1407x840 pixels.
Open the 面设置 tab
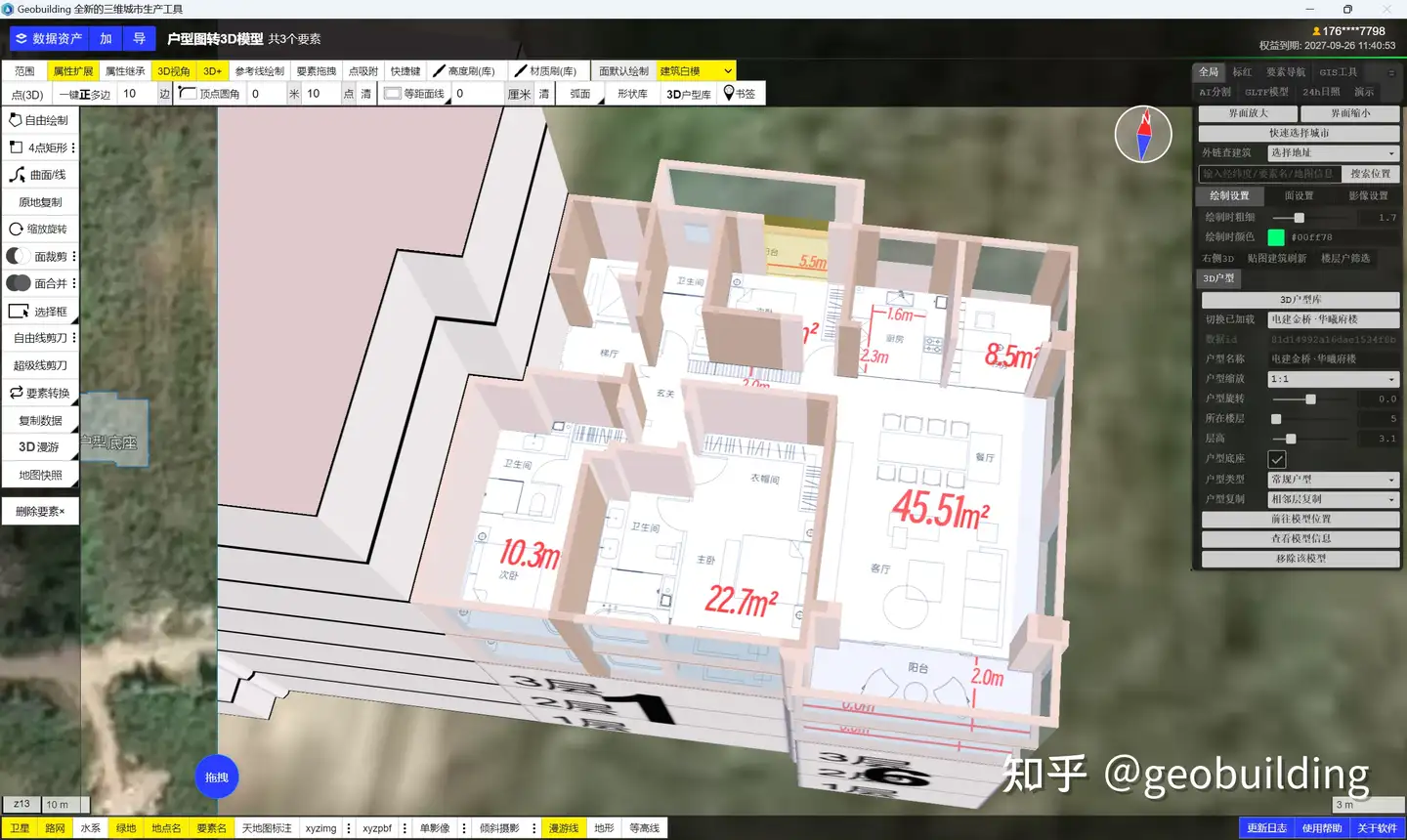point(1299,196)
